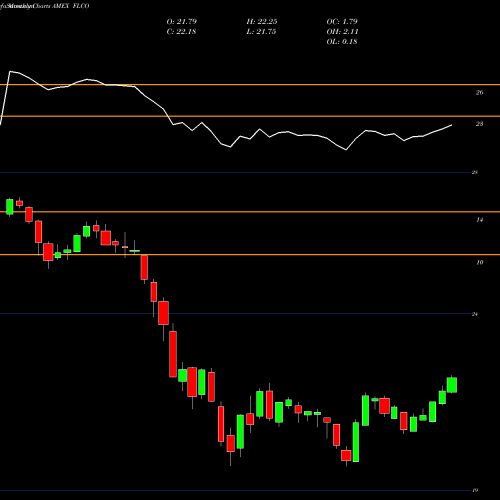This screenshot has height=500, width=500.
Task: Click the price label "28" on blue gridline
Action: (475, 172)
